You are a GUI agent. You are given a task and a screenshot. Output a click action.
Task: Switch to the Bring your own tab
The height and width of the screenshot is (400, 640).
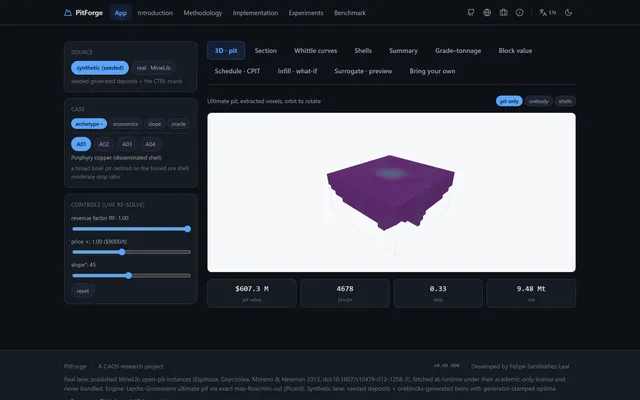pyautogui.click(x=432, y=71)
